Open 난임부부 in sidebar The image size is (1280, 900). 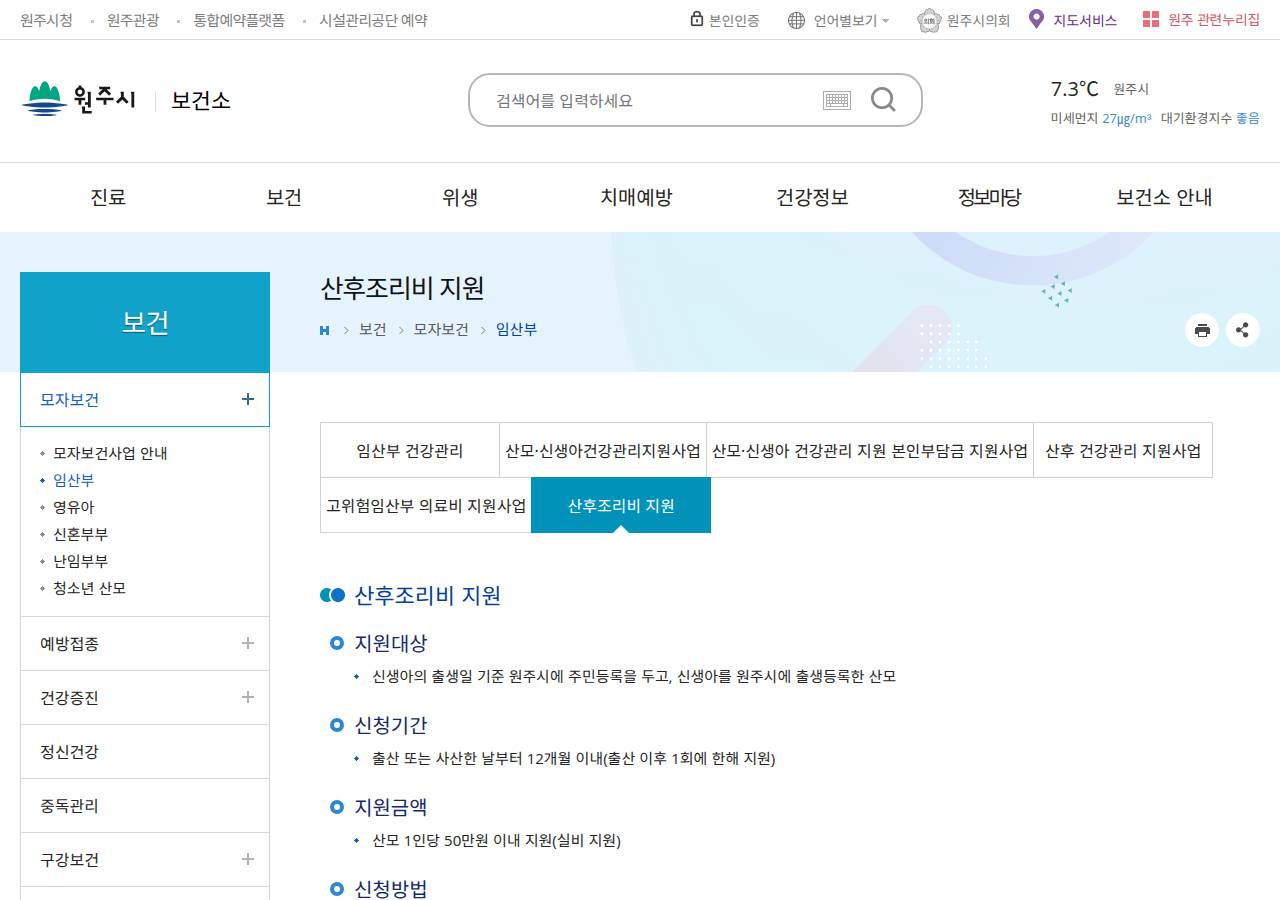coord(81,561)
